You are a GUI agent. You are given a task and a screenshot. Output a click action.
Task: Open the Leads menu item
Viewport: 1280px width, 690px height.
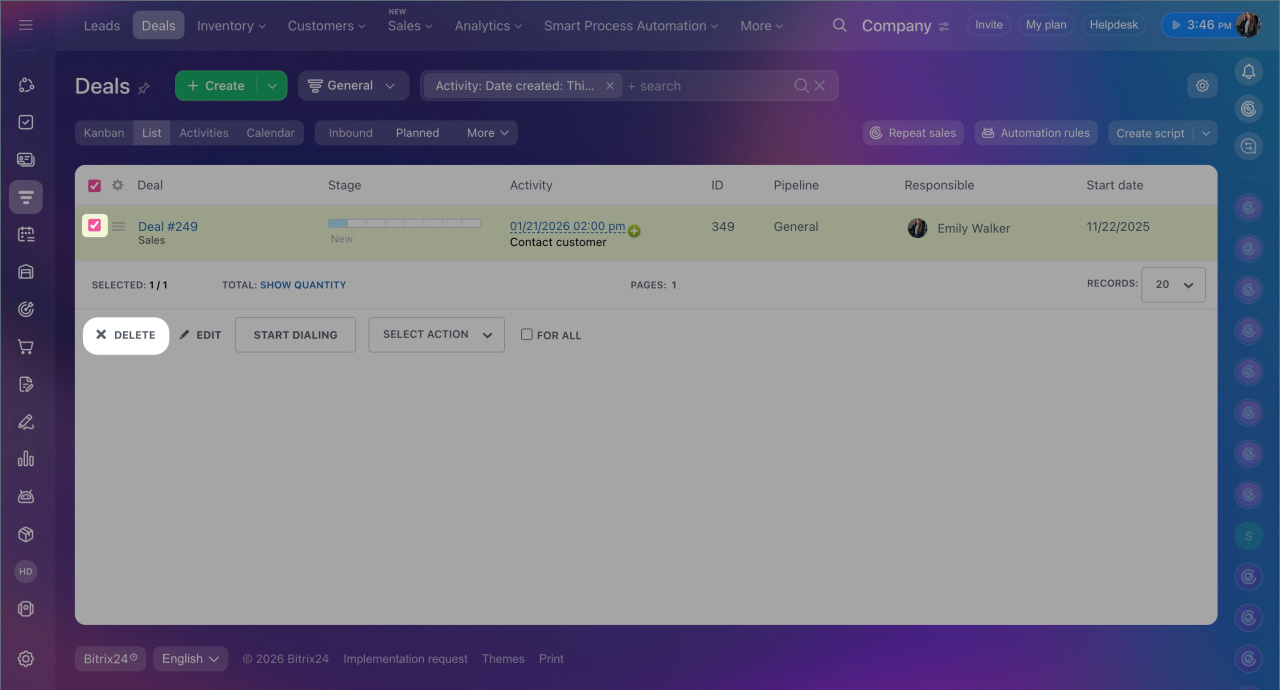pyautogui.click(x=101, y=26)
